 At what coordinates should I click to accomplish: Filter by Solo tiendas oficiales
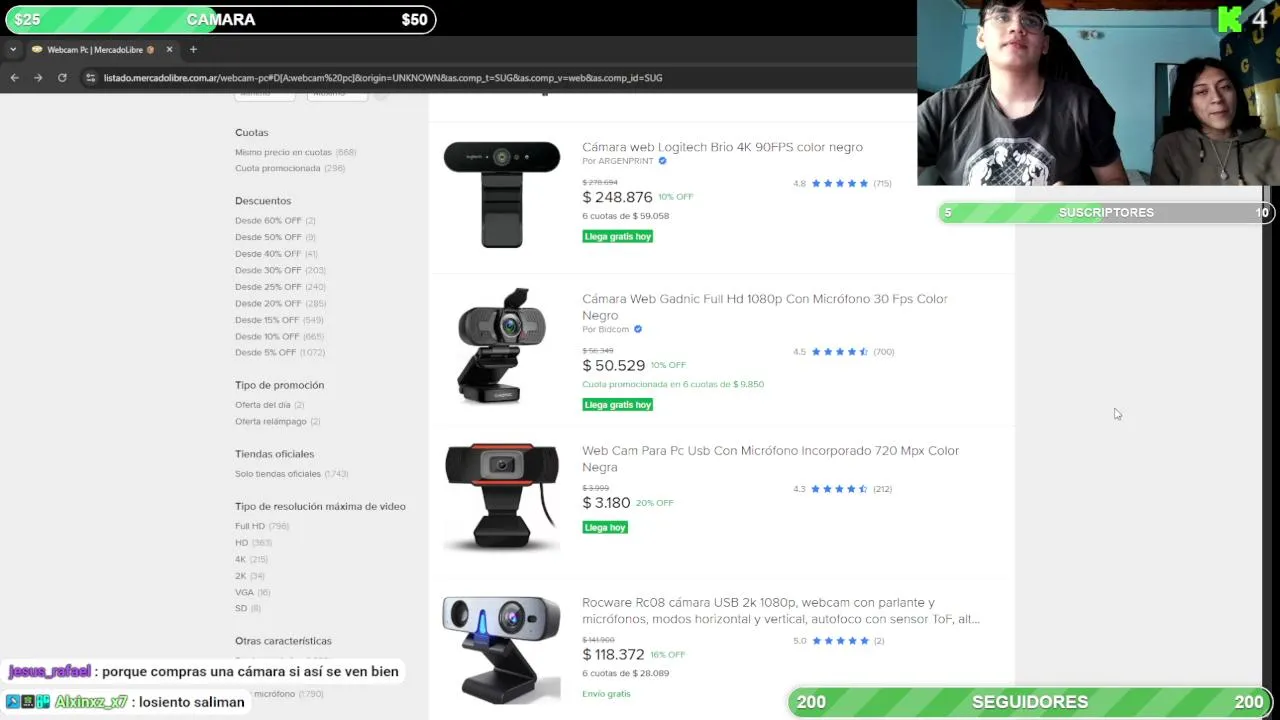pos(291,474)
